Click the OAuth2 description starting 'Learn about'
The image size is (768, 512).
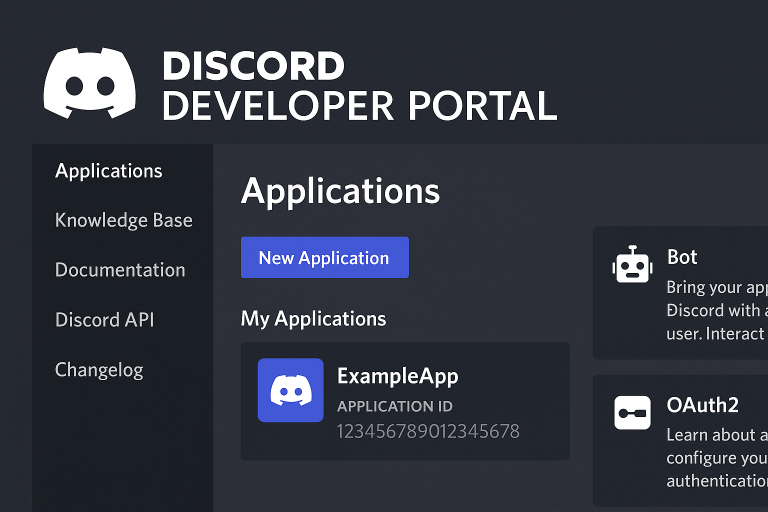[717, 458]
